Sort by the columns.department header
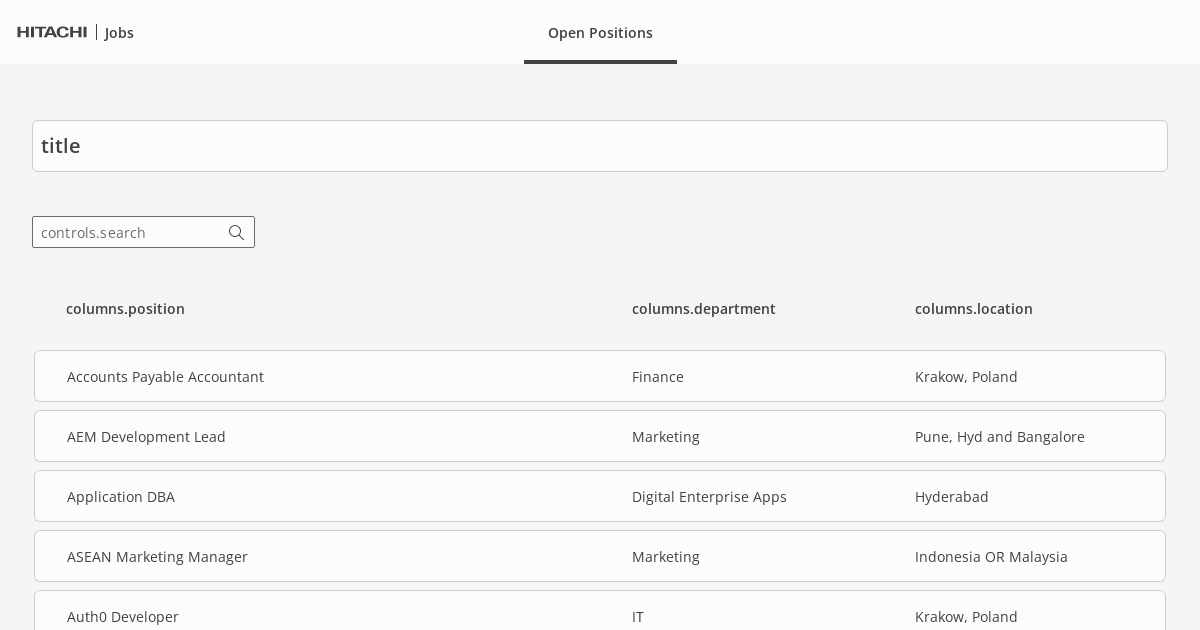The width and height of the screenshot is (1200, 630). point(704,309)
